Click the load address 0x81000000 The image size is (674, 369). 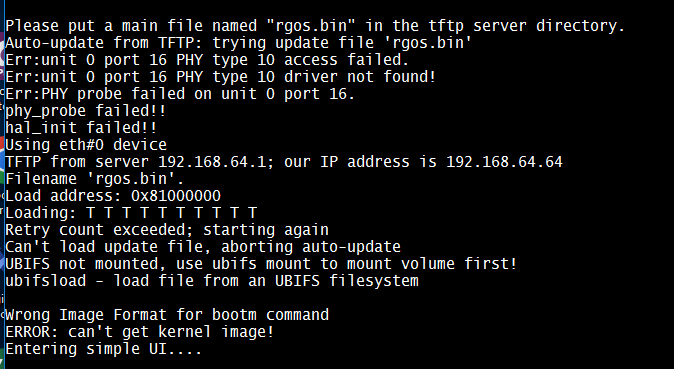(176, 196)
